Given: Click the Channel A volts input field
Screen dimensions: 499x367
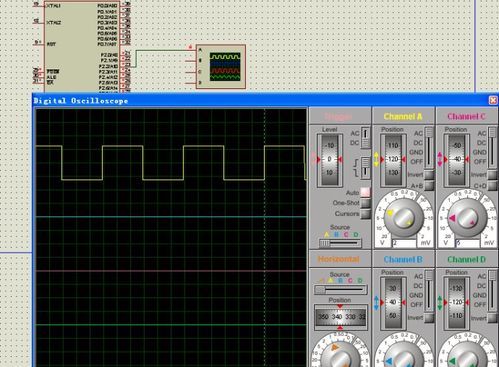Looking at the screenshot, I should [x=404, y=243].
